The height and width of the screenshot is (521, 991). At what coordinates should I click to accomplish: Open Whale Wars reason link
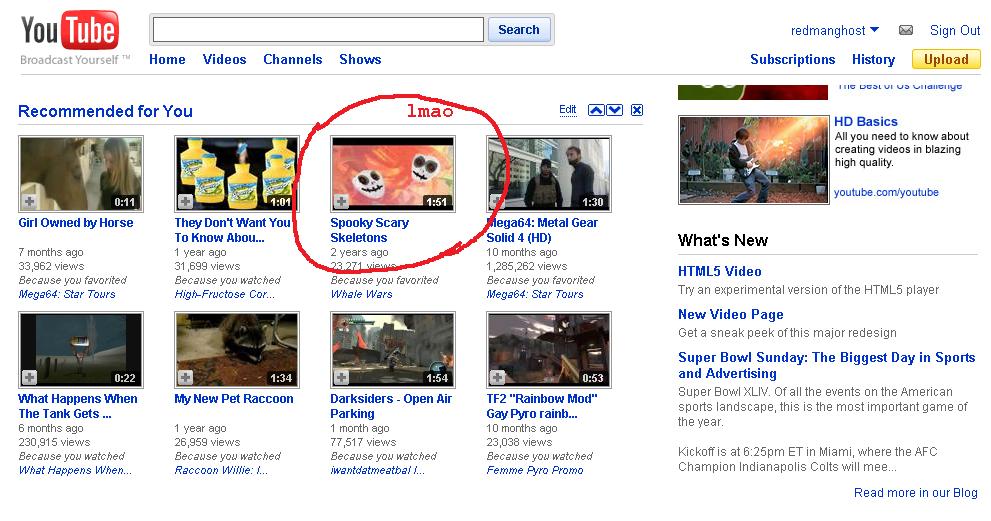tap(362, 294)
